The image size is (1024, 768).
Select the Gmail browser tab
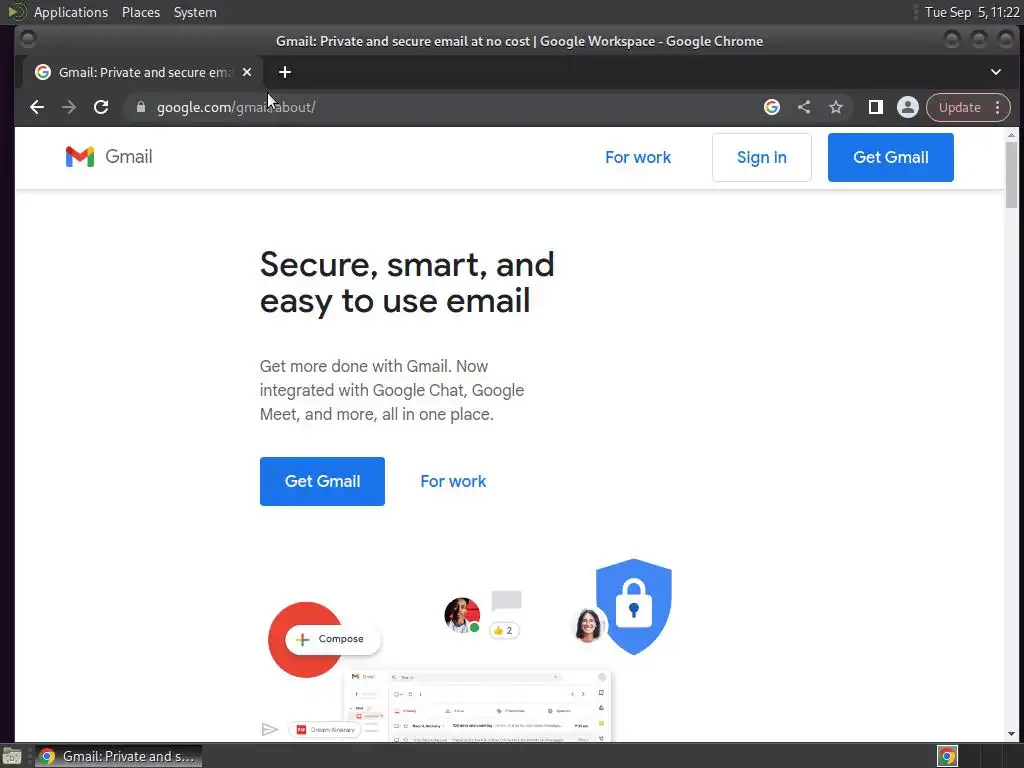tap(142, 72)
